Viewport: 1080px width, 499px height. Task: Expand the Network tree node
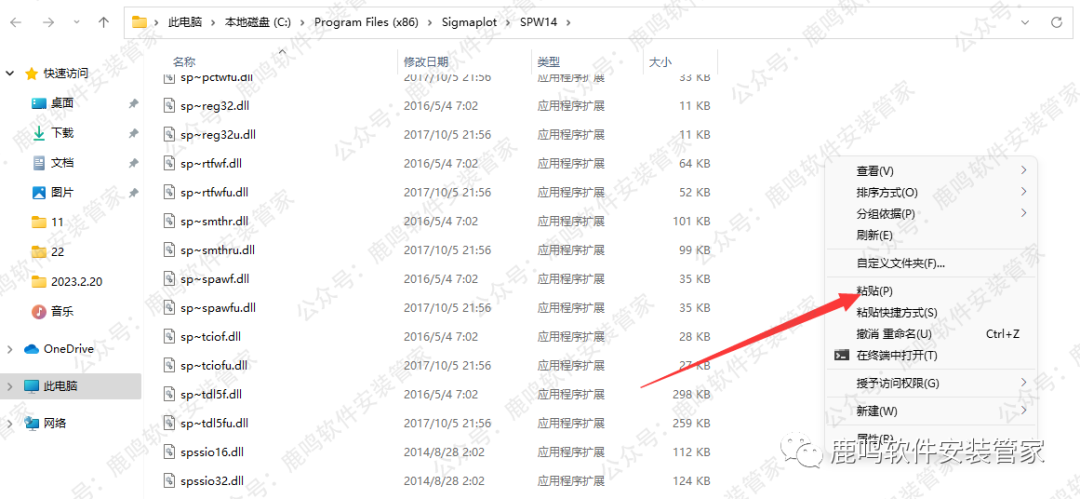point(10,423)
